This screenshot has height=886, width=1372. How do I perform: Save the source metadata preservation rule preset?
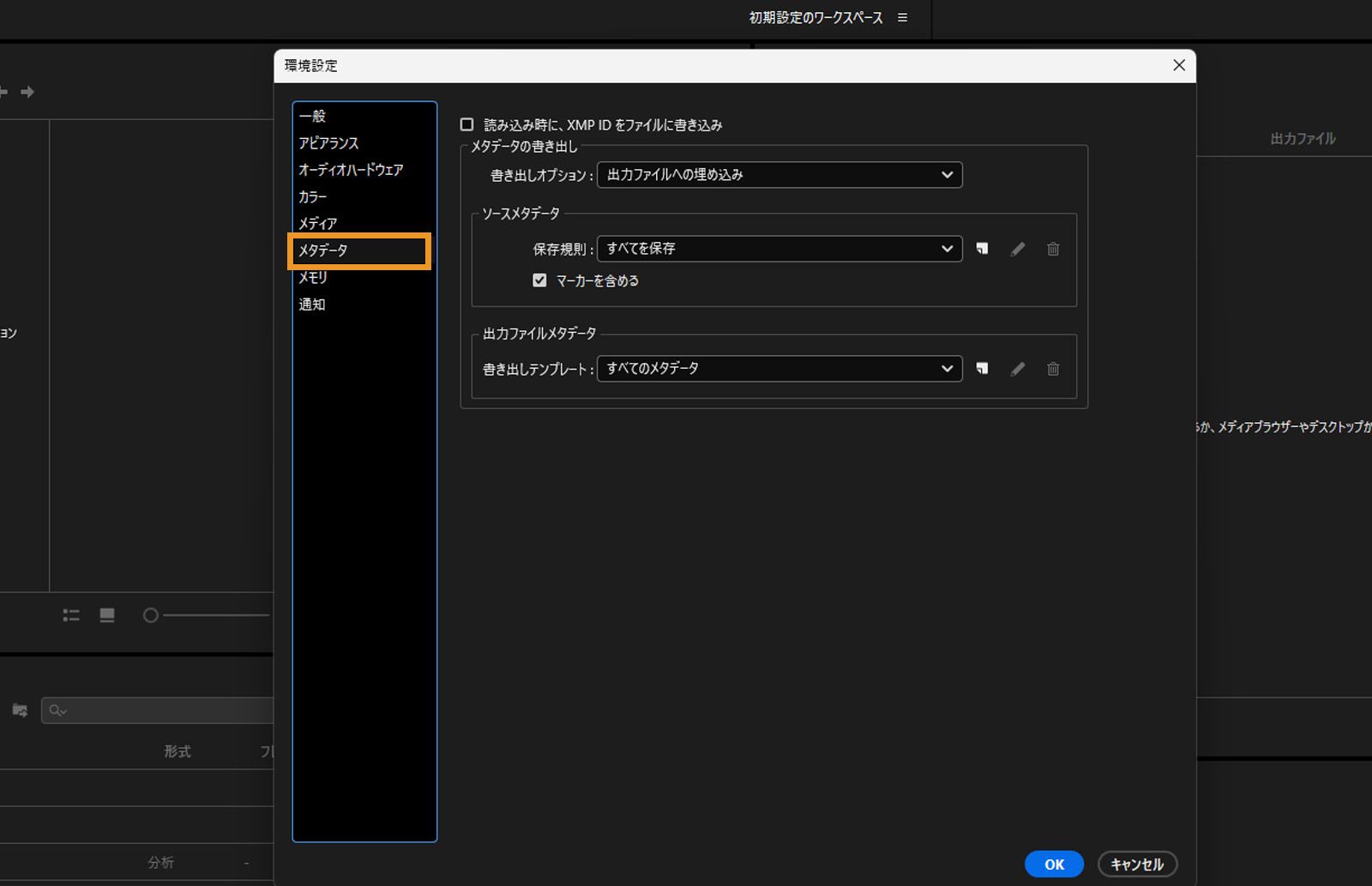click(x=982, y=249)
